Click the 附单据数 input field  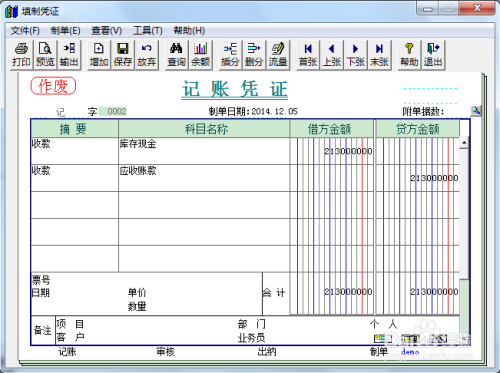coord(458,112)
